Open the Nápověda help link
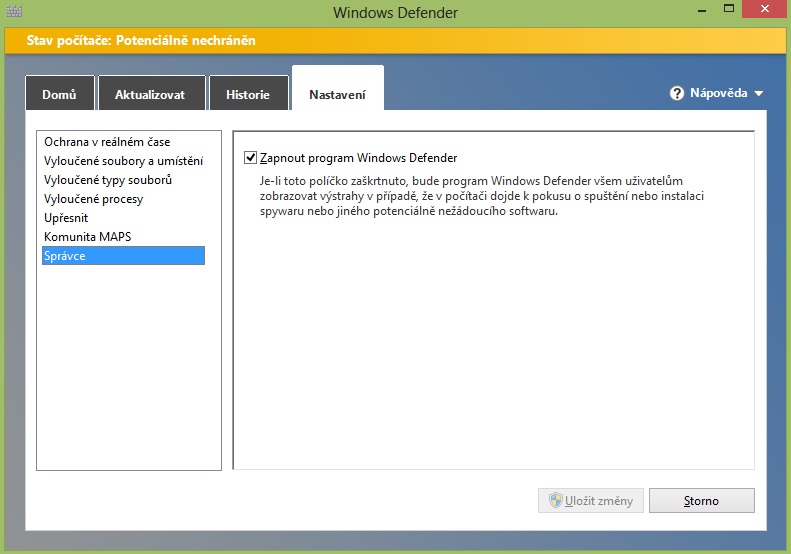 click(718, 93)
